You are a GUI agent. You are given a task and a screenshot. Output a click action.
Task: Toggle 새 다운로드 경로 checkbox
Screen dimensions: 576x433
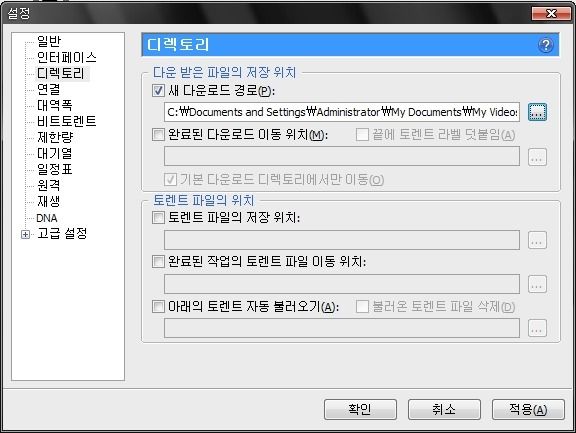158,90
